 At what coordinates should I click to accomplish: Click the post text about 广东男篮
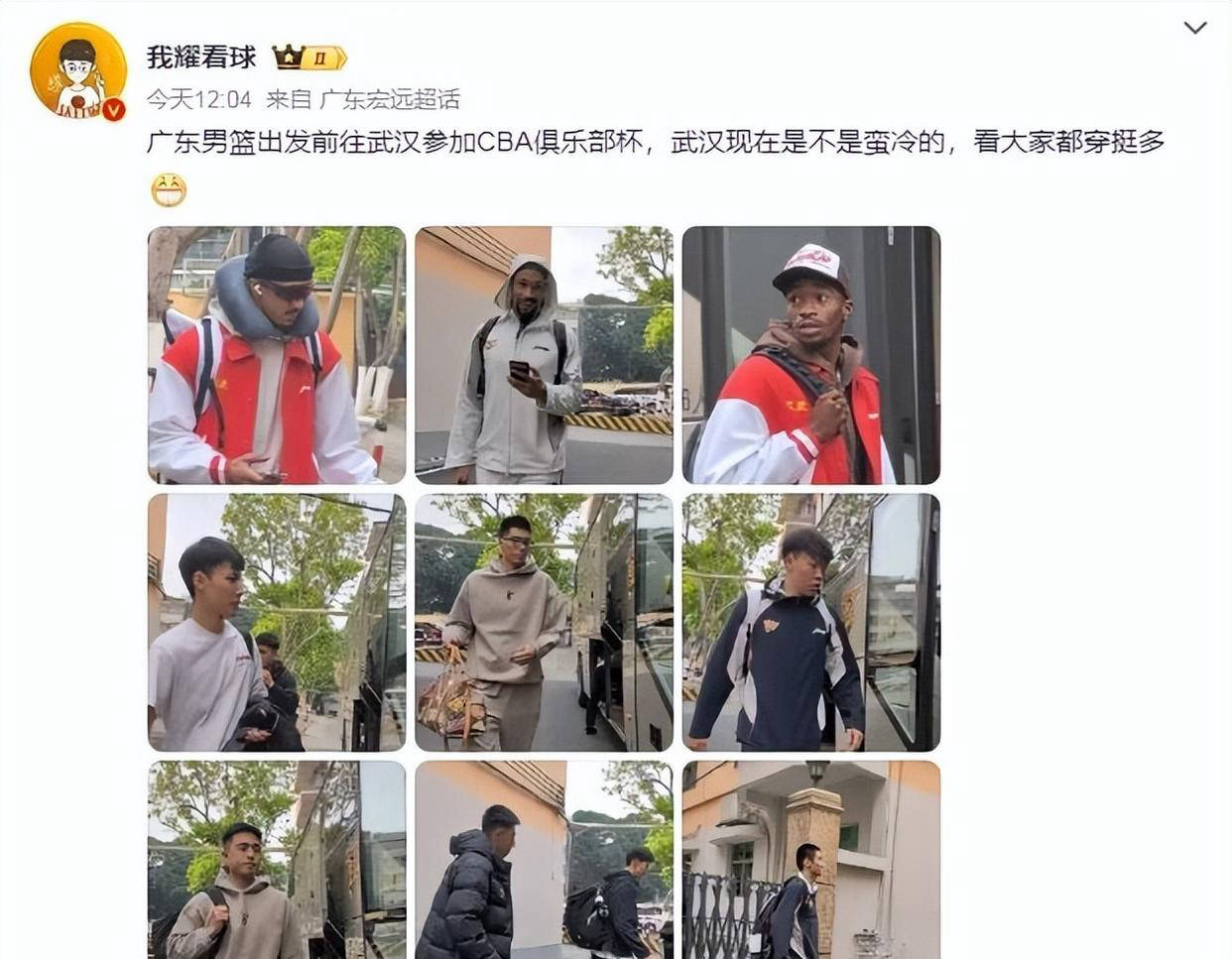point(655,142)
